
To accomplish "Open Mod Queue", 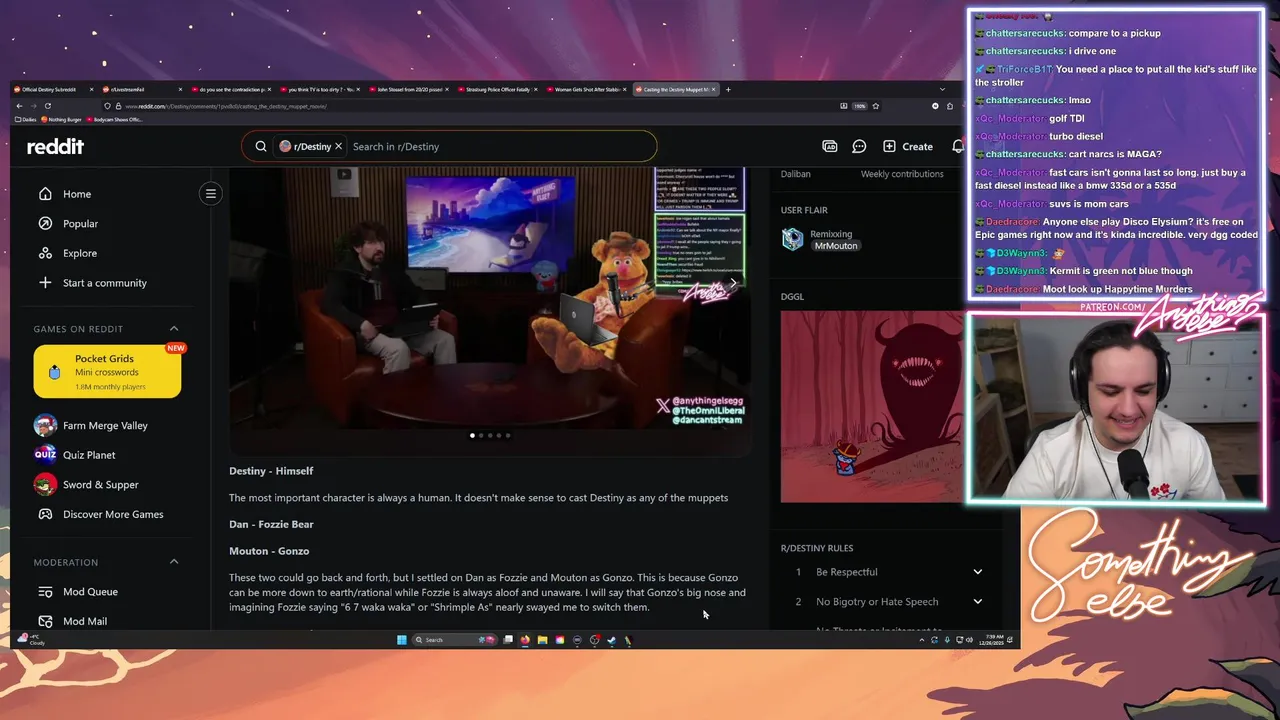I will tap(90, 592).
